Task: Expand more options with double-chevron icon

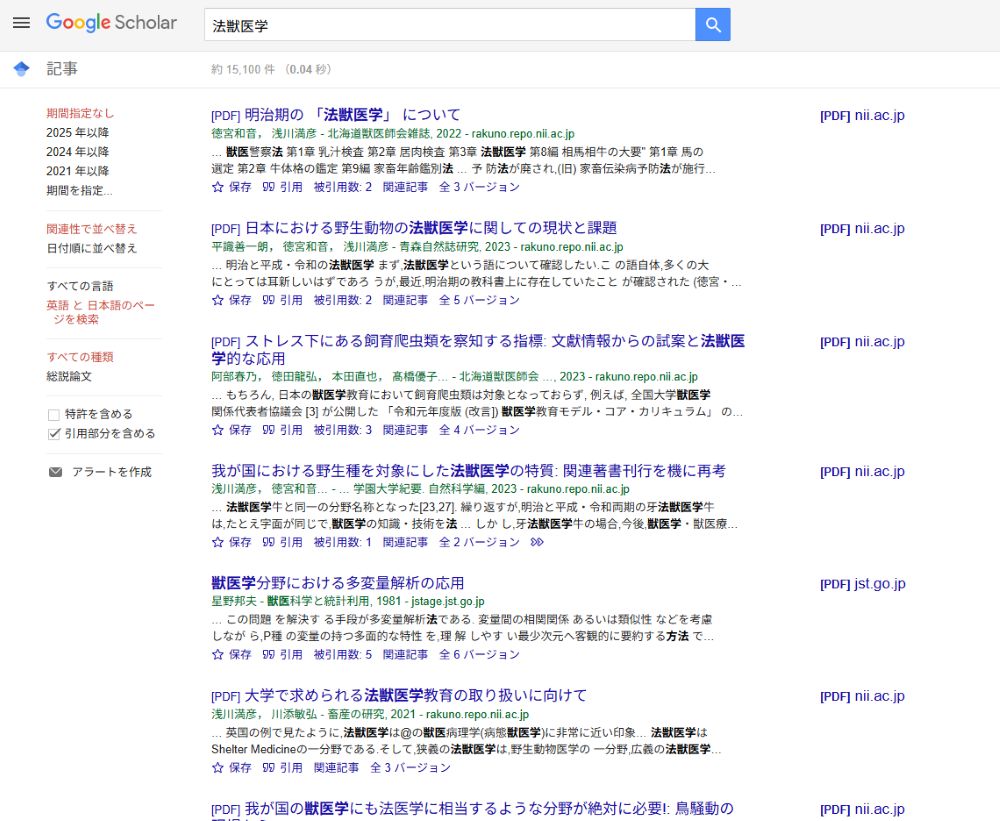Action: (537, 542)
